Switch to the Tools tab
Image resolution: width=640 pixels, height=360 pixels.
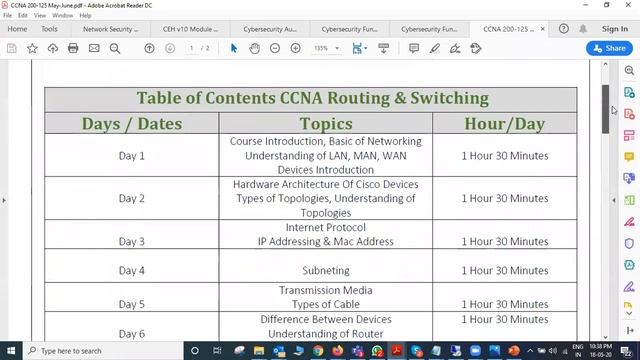(49, 29)
